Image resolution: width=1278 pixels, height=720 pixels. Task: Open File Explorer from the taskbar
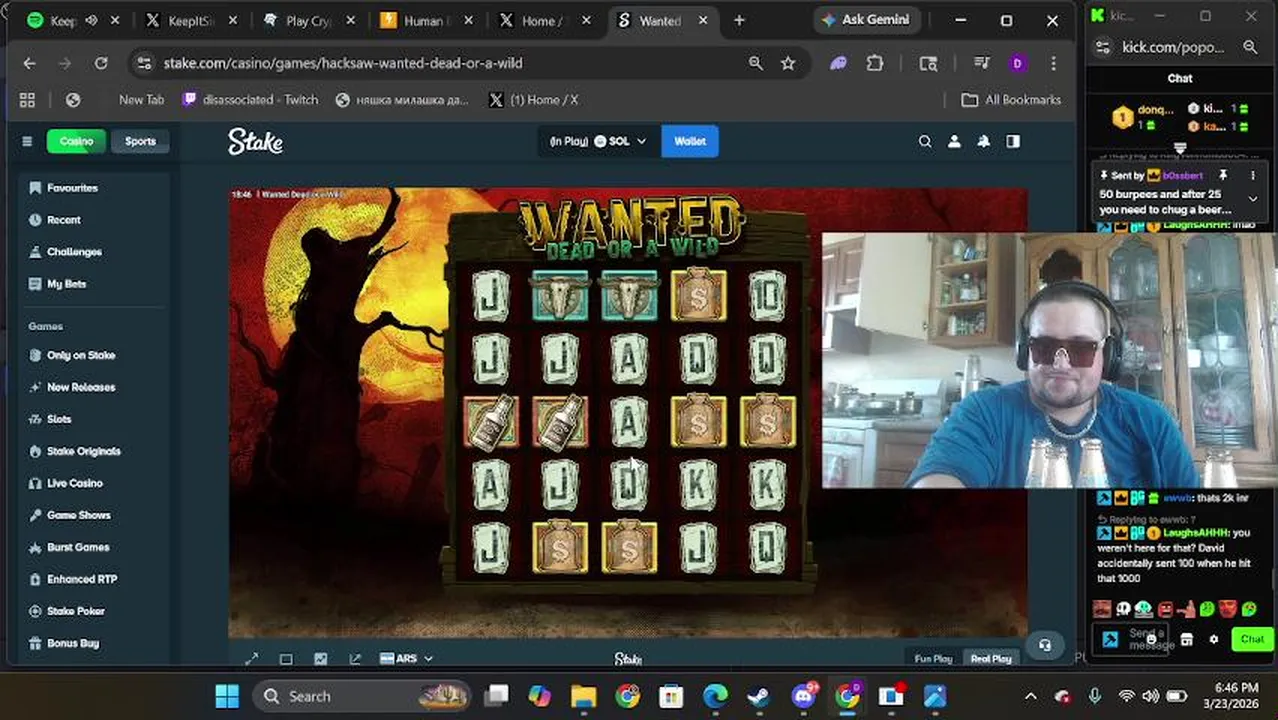click(x=583, y=696)
